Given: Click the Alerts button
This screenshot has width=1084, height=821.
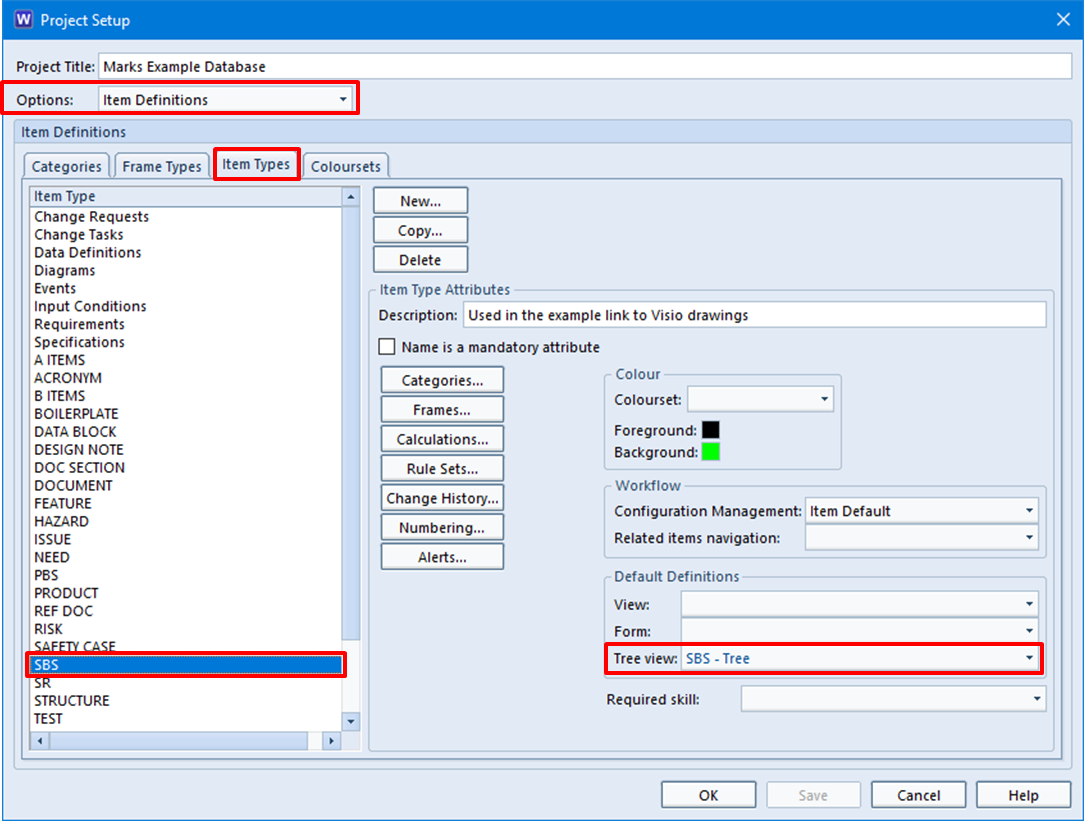Looking at the screenshot, I should (442, 557).
